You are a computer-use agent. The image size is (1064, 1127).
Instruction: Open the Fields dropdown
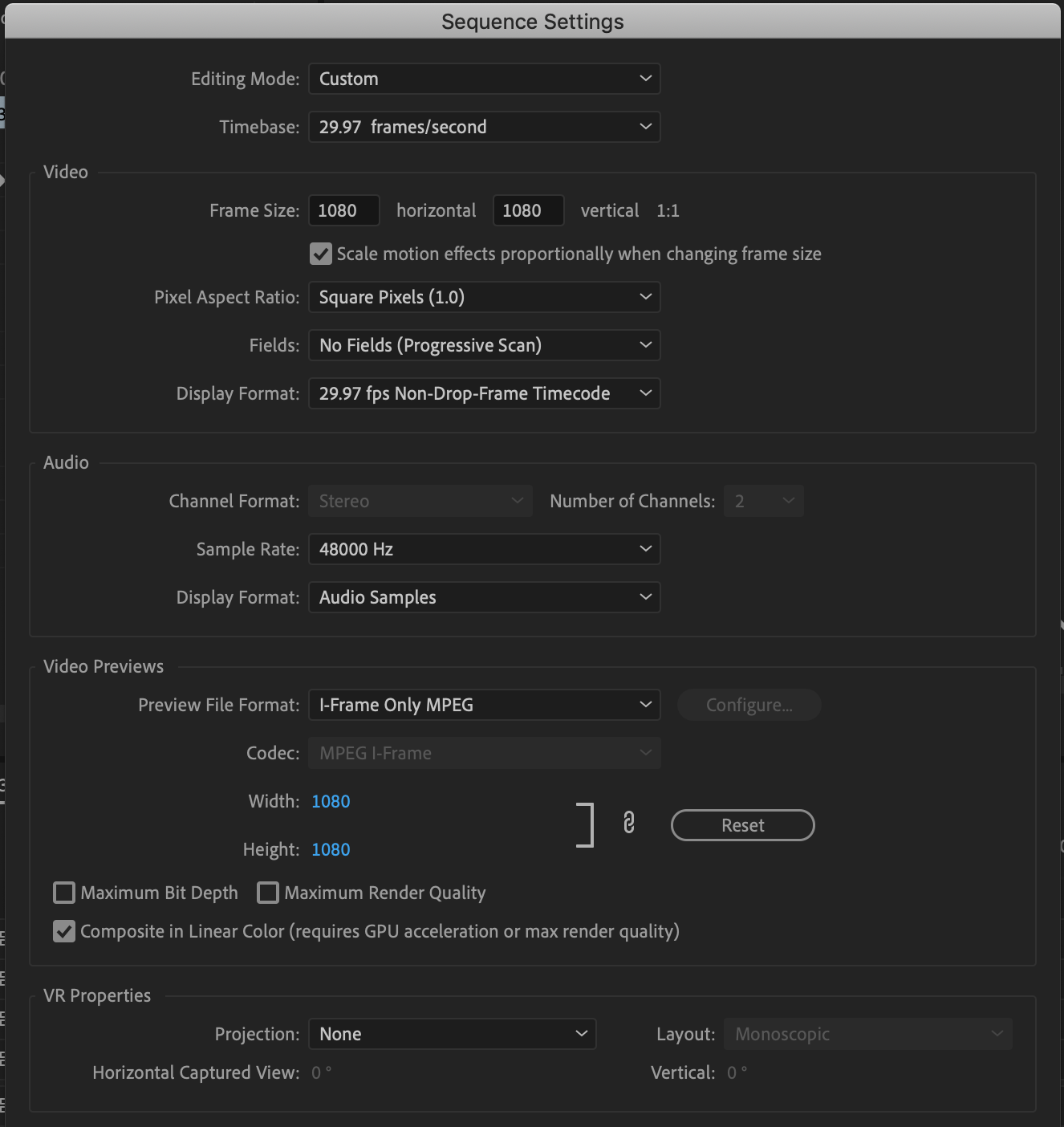click(x=484, y=344)
